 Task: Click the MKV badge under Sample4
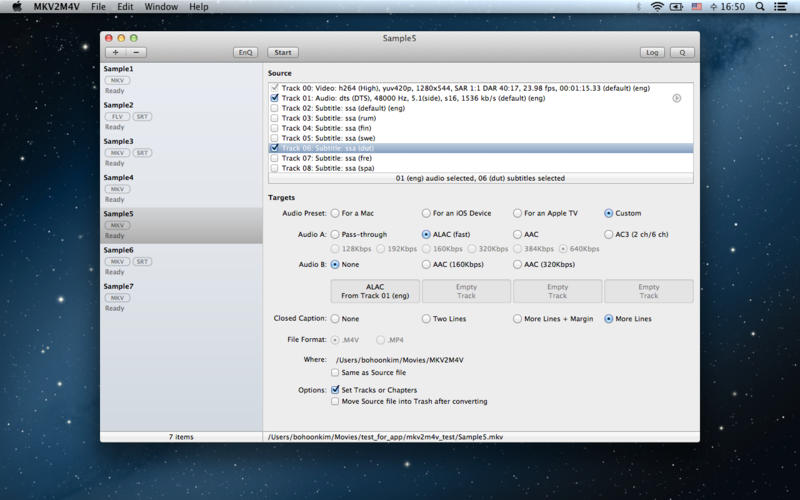[117, 189]
